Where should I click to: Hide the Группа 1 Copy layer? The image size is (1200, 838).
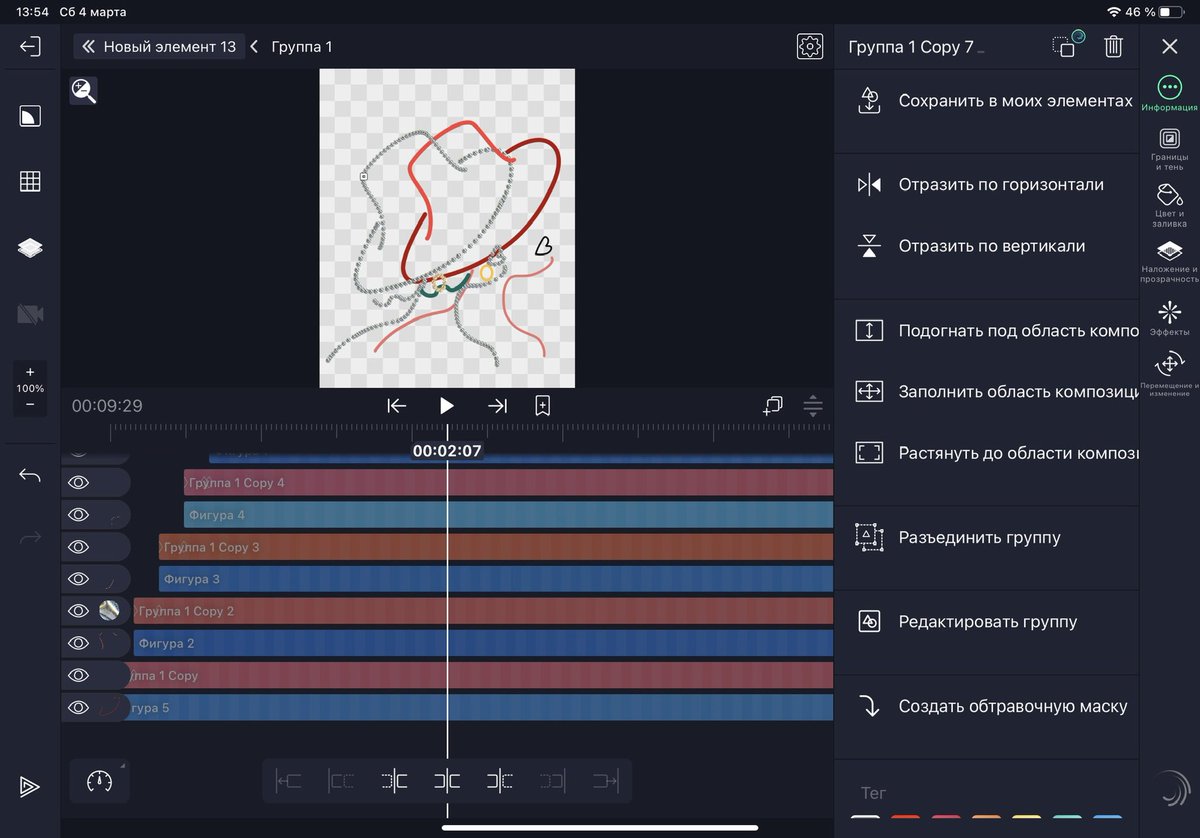pyautogui.click(x=78, y=675)
